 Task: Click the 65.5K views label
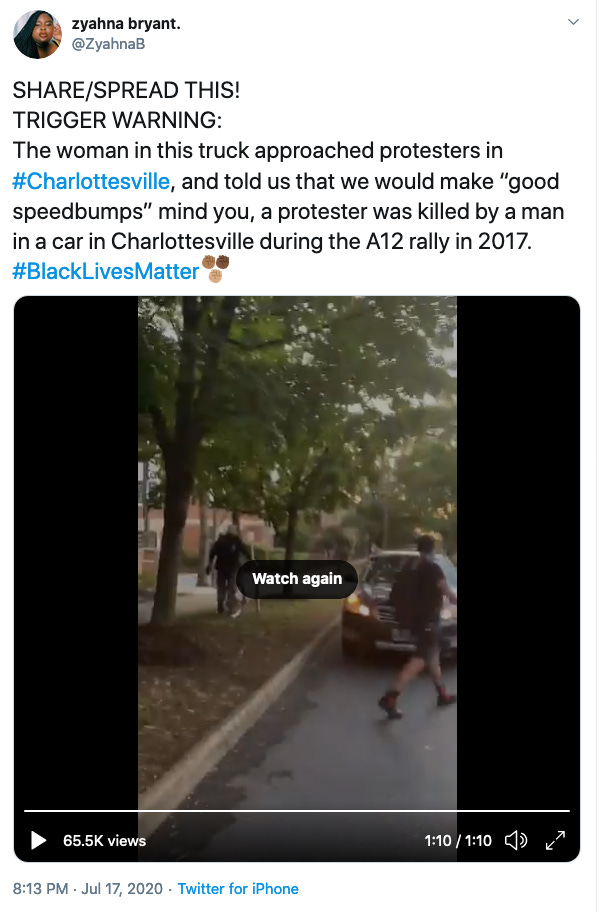coord(105,840)
